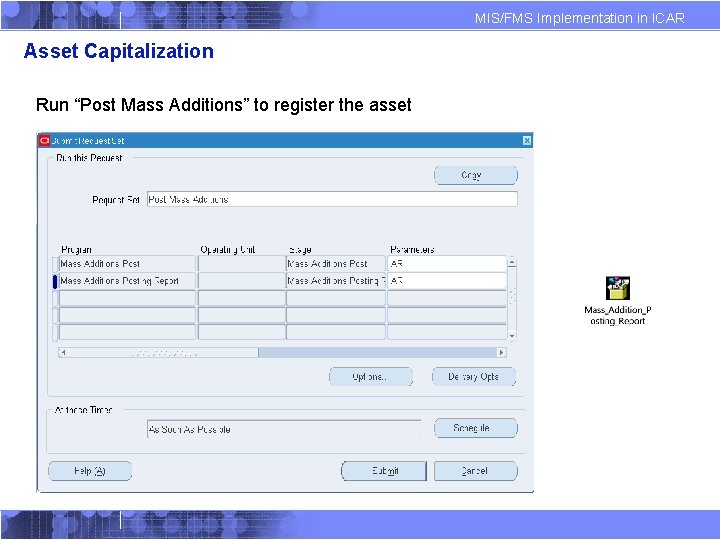Click the Stage column header
720x540 pixels.
click(x=300, y=250)
